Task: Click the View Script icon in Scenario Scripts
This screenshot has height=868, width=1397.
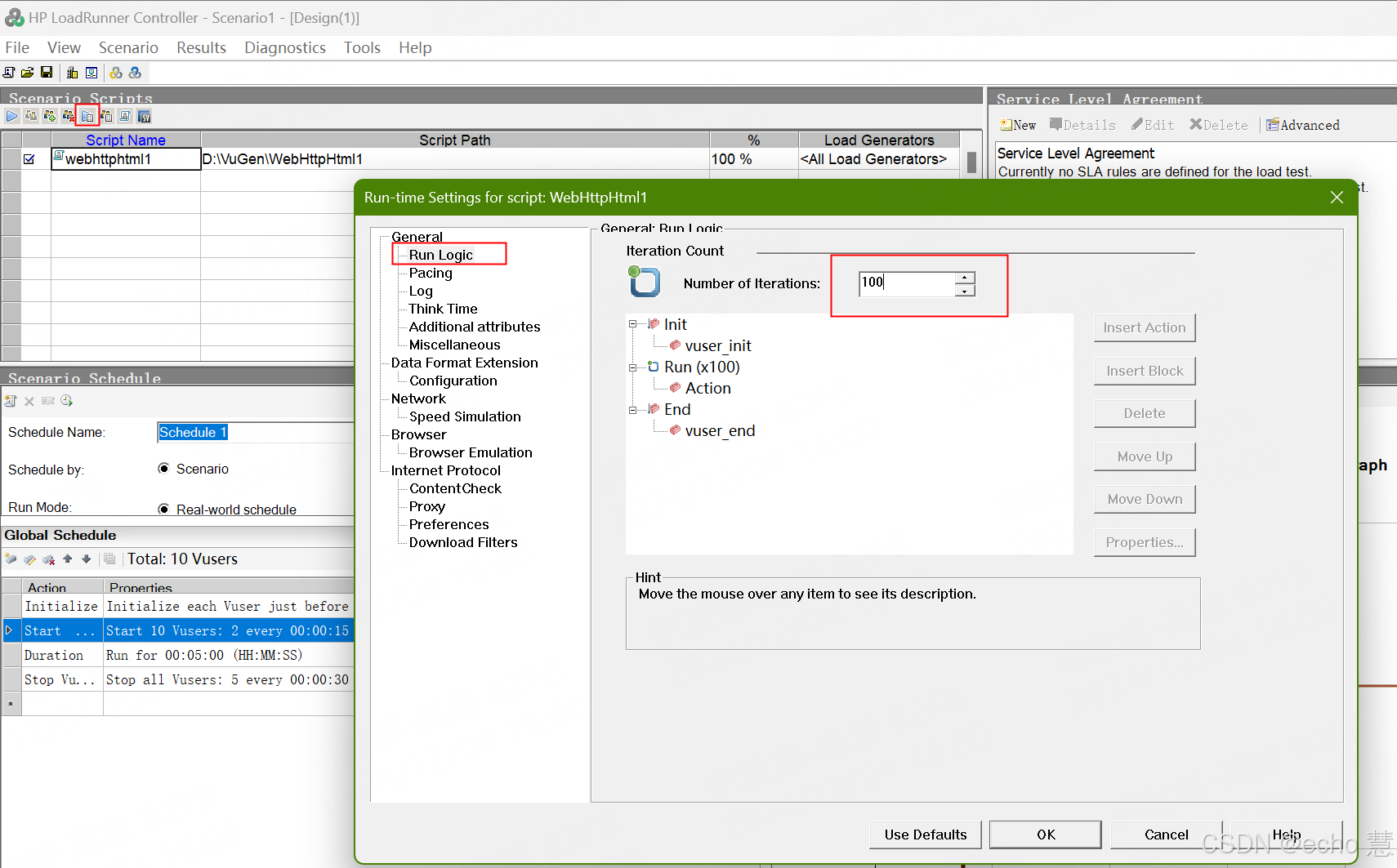Action: pos(125,116)
